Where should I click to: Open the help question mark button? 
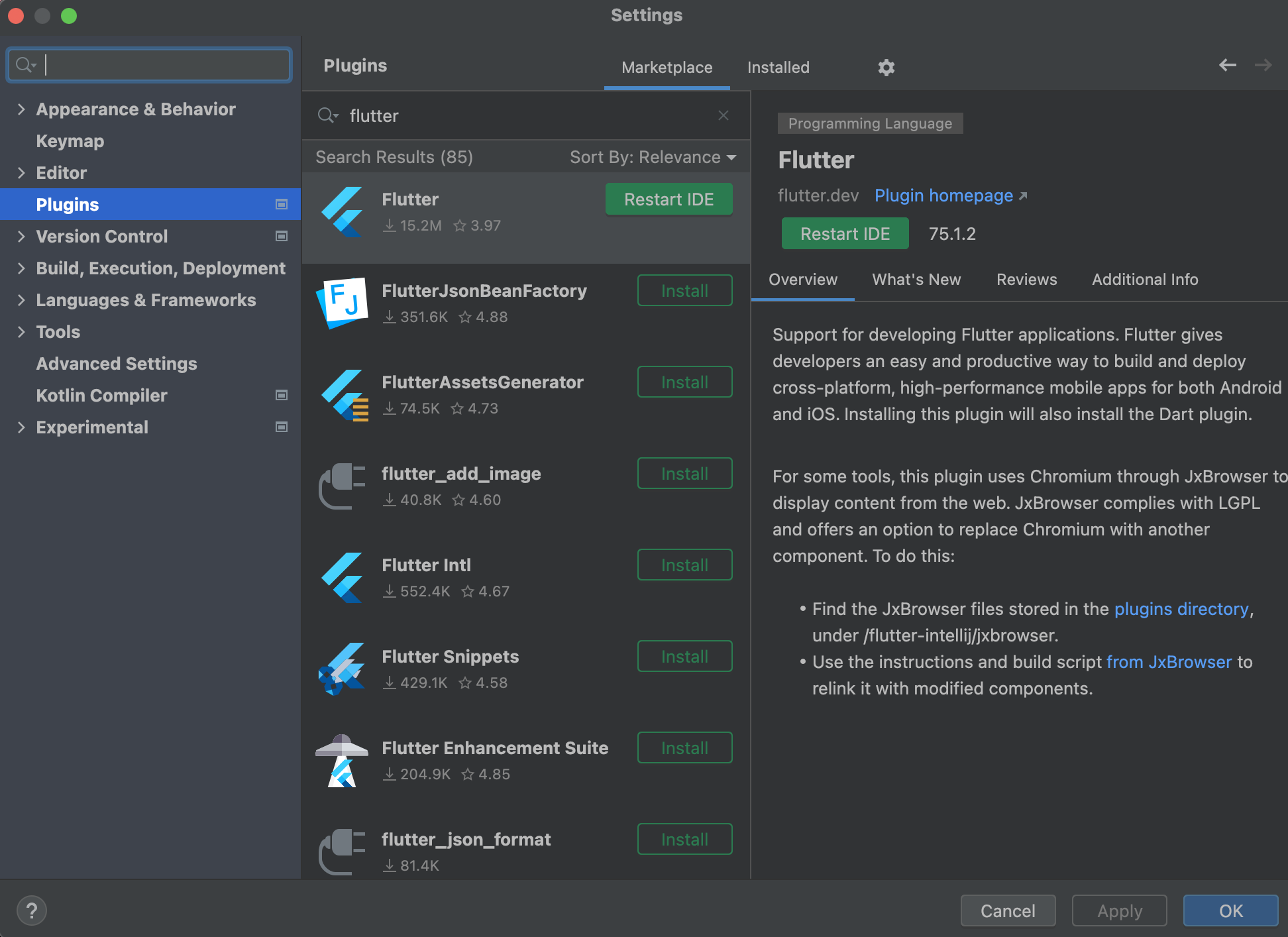tap(32, 910)
